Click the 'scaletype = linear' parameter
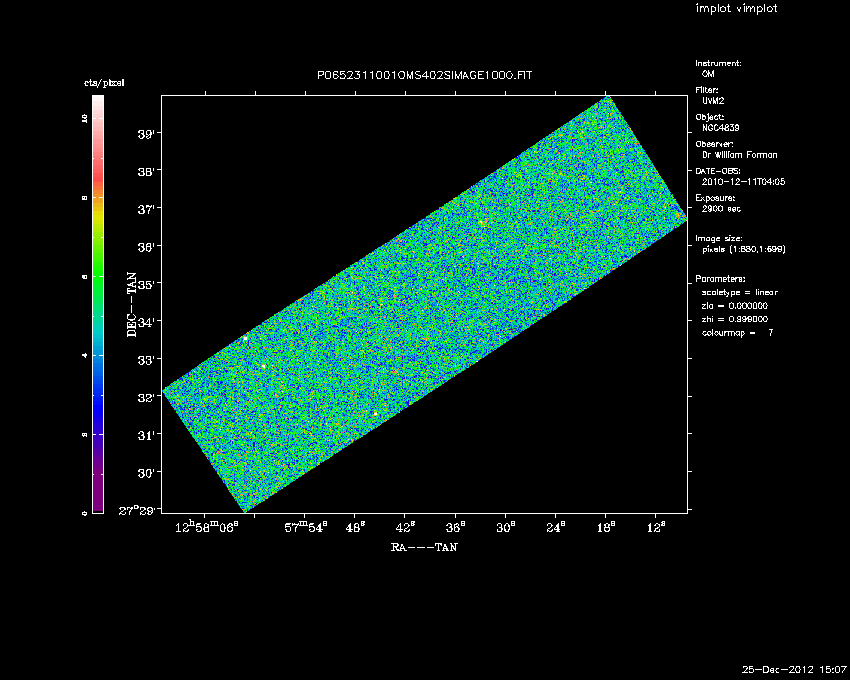Image resolution: width=850 pixels, height=680 pixels. (739, 293)
